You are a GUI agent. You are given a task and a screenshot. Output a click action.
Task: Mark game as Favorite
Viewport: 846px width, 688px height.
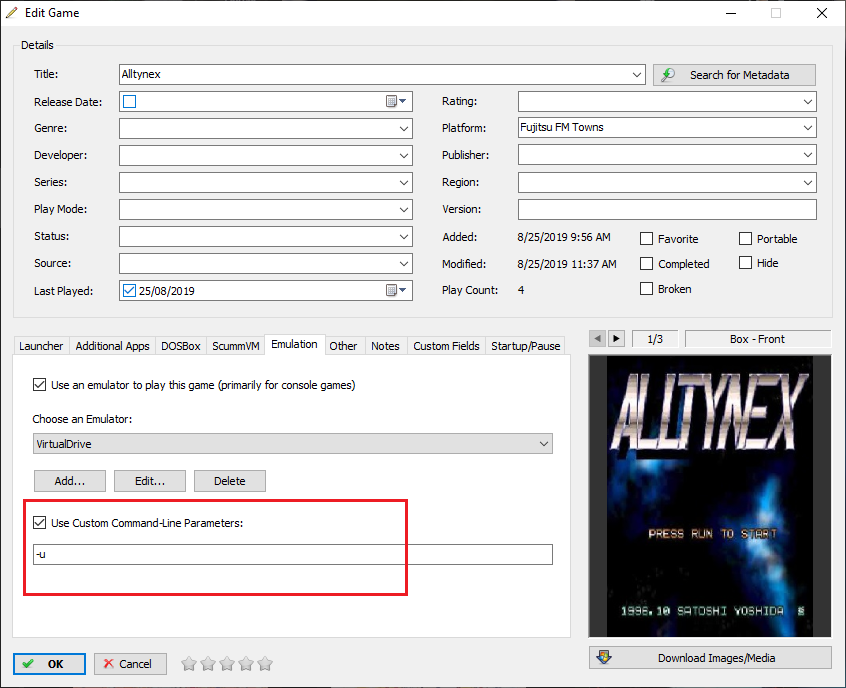pyautogui.click(x=646, y=239)
